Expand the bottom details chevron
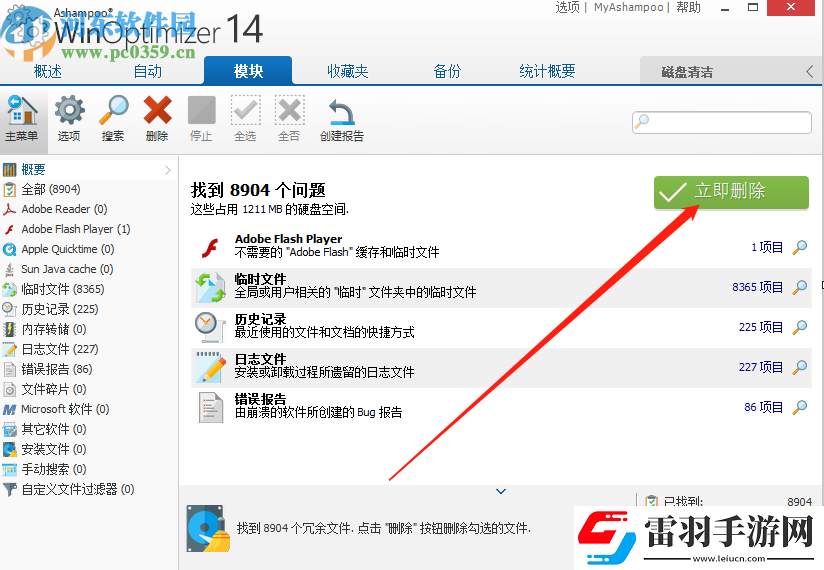 [x=501, y=491]
